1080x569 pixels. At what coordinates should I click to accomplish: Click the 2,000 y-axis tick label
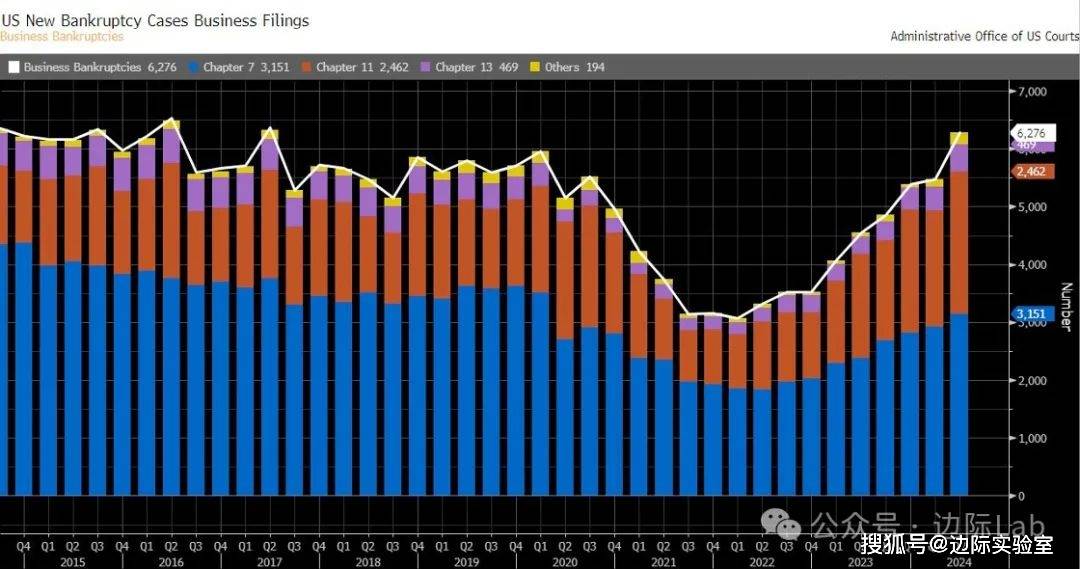point(1032,380)
